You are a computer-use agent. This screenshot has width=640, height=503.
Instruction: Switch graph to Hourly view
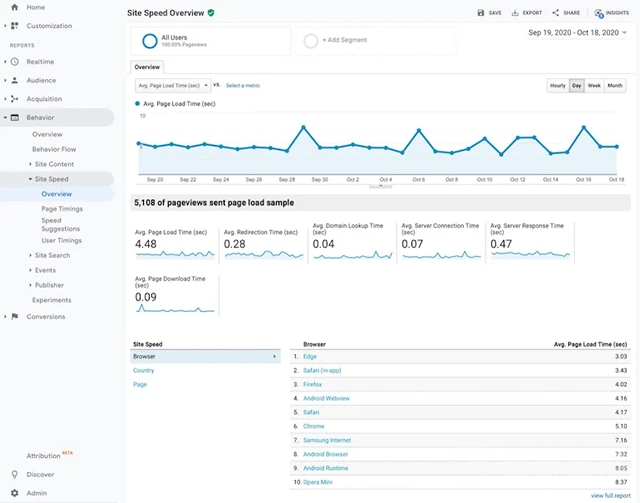[557, 86]
